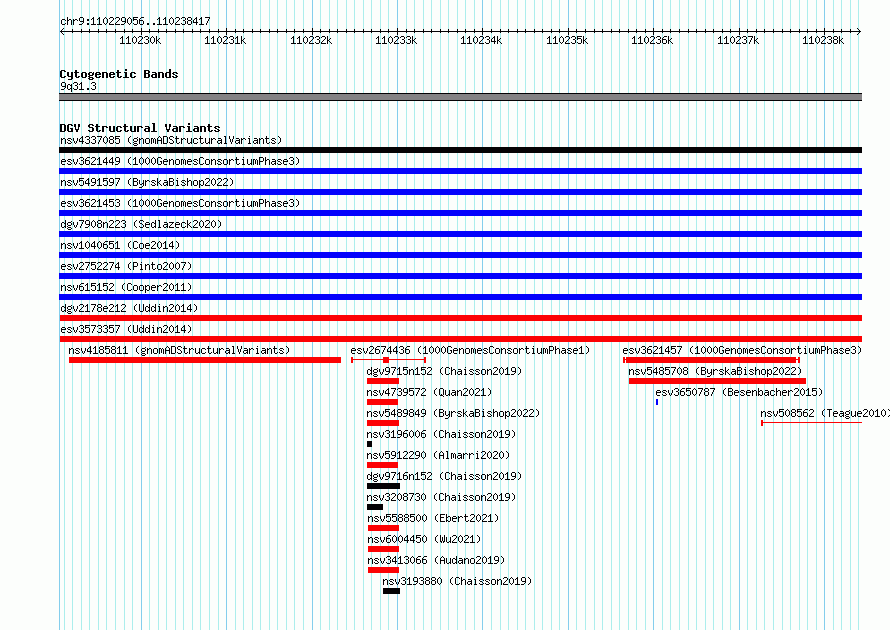Select the thin red line under nsv508562
This screenshot has width=890, height=630.
click(x=812, y=423)
